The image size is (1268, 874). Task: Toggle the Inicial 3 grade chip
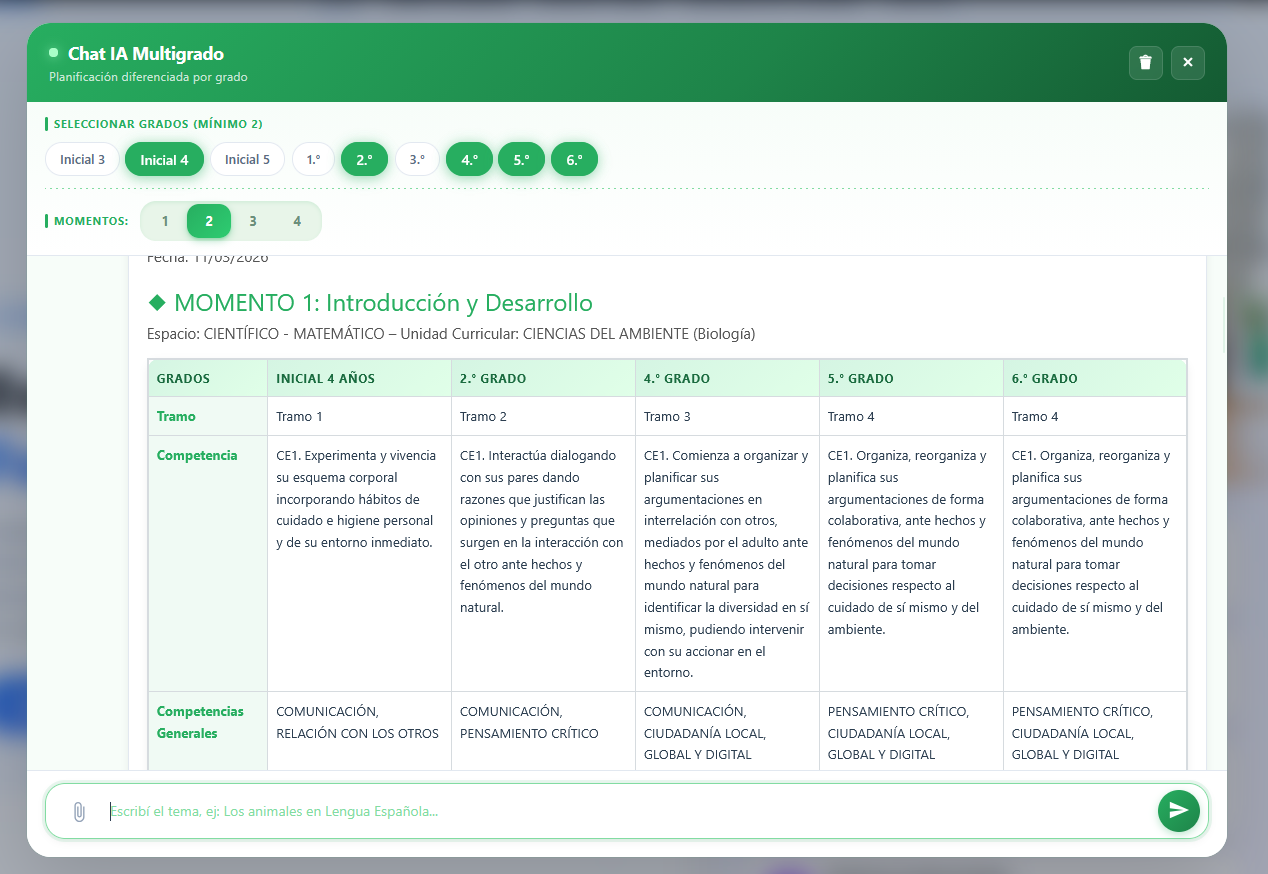tap(82, 160)
